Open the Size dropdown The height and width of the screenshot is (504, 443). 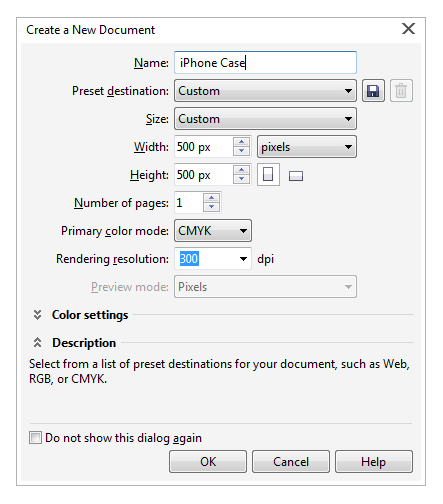click(265, 119)
